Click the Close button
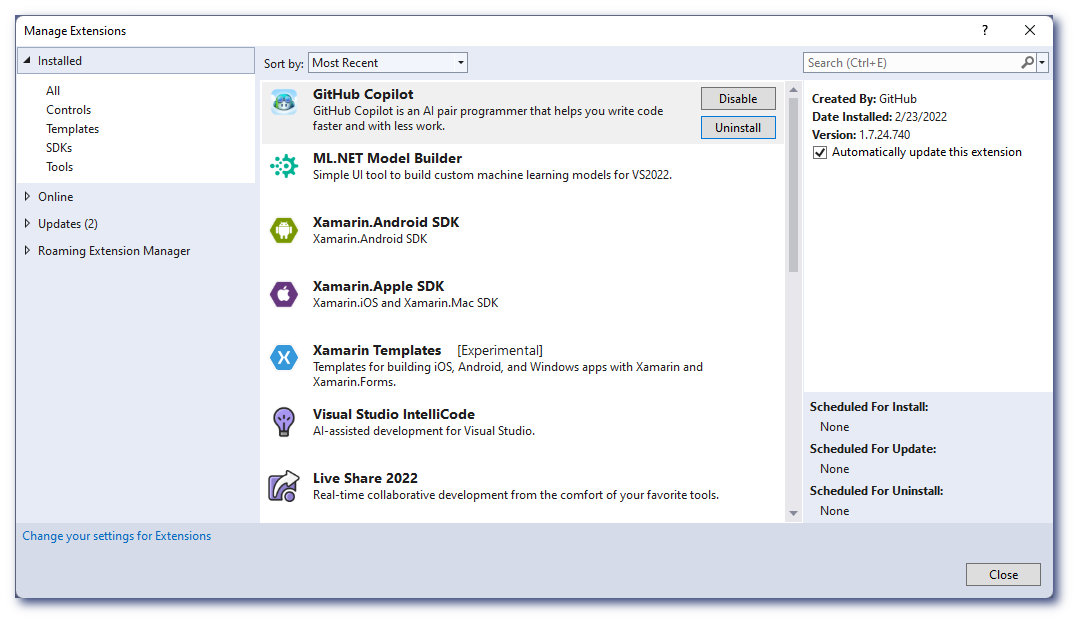The image size is (1078, 623). (x=1003, y=574)
